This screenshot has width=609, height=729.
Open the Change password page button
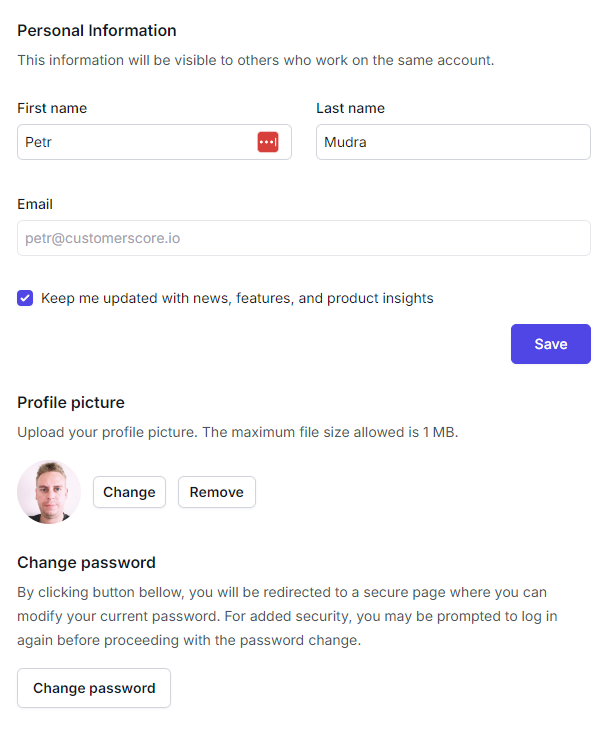(x=94, y=688)
